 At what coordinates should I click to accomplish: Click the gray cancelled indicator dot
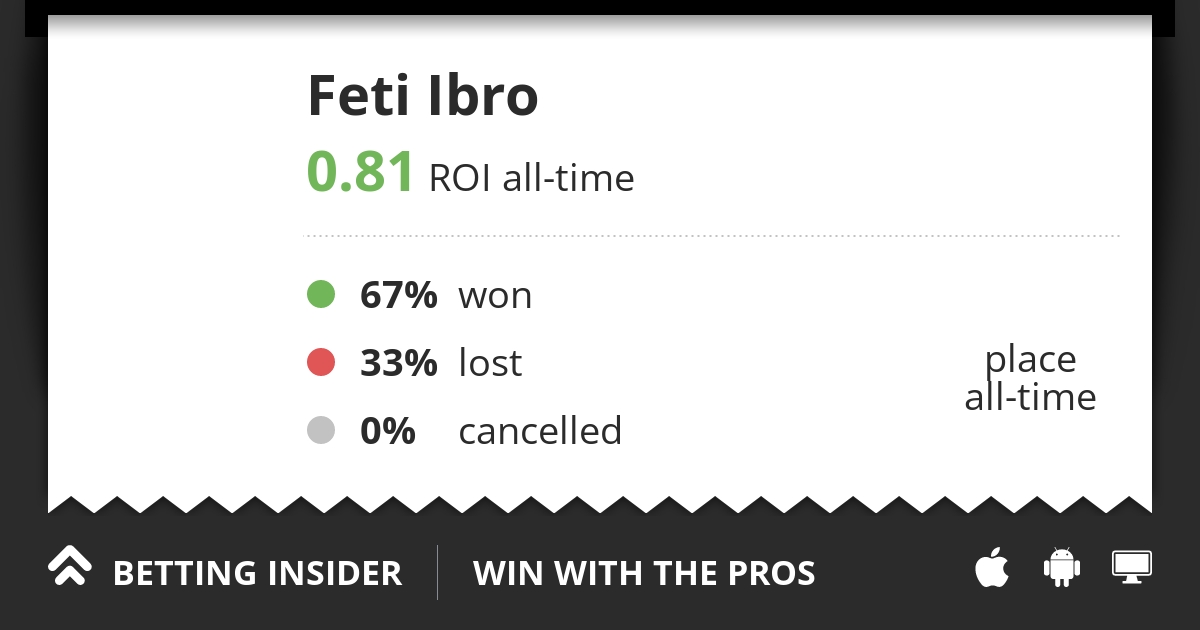tap(320, 431)
